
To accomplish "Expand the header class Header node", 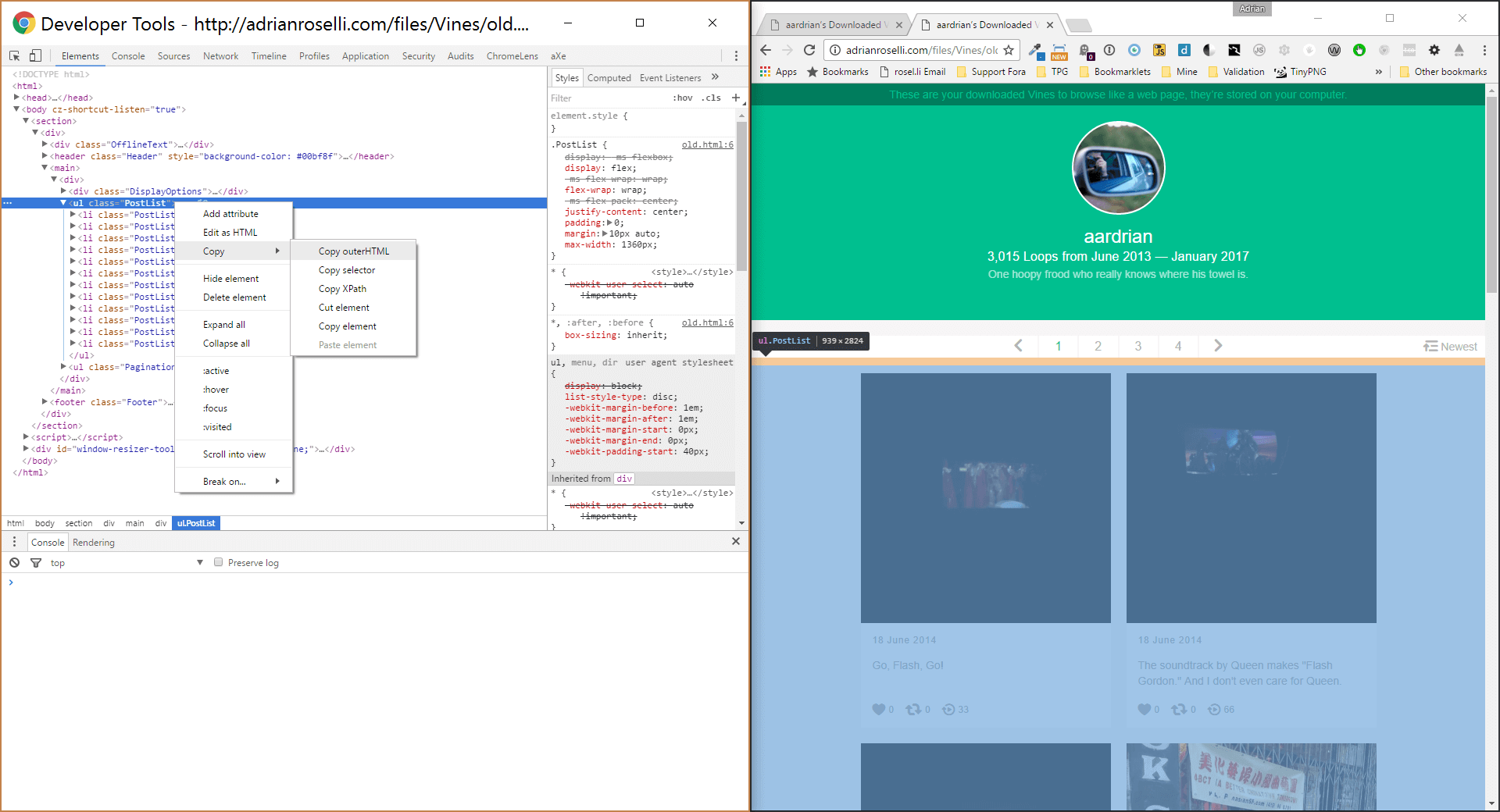I will 45,156.
